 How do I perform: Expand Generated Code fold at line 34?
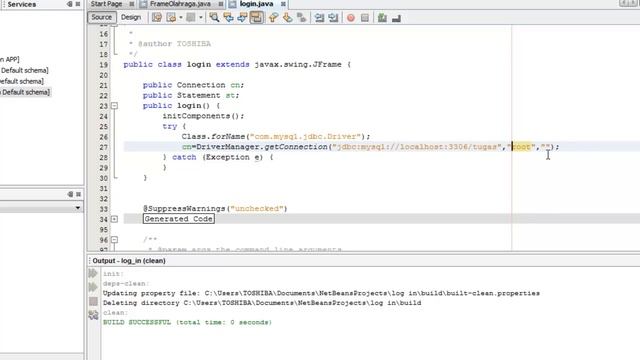114,219
